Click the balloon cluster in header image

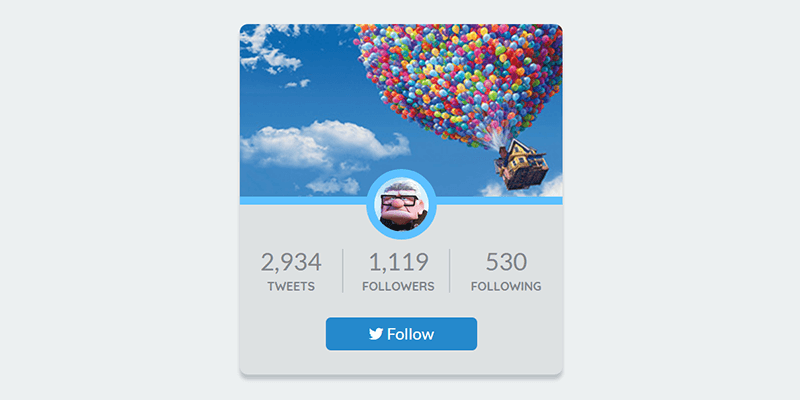coord(459,77)
